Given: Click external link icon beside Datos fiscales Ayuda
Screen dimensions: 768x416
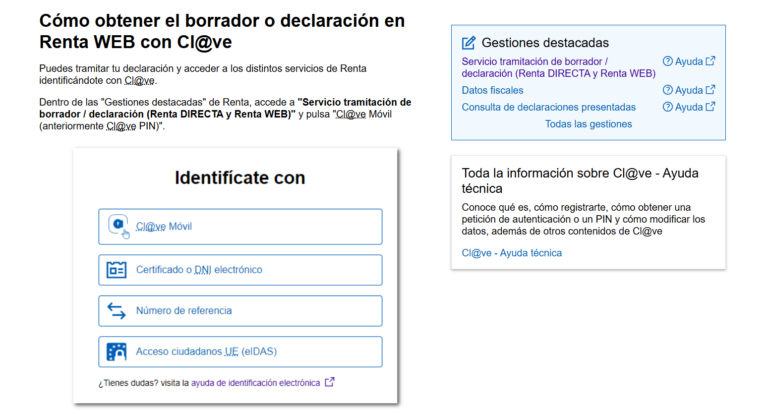Looking at the screenshot, I should coord(710,89).
